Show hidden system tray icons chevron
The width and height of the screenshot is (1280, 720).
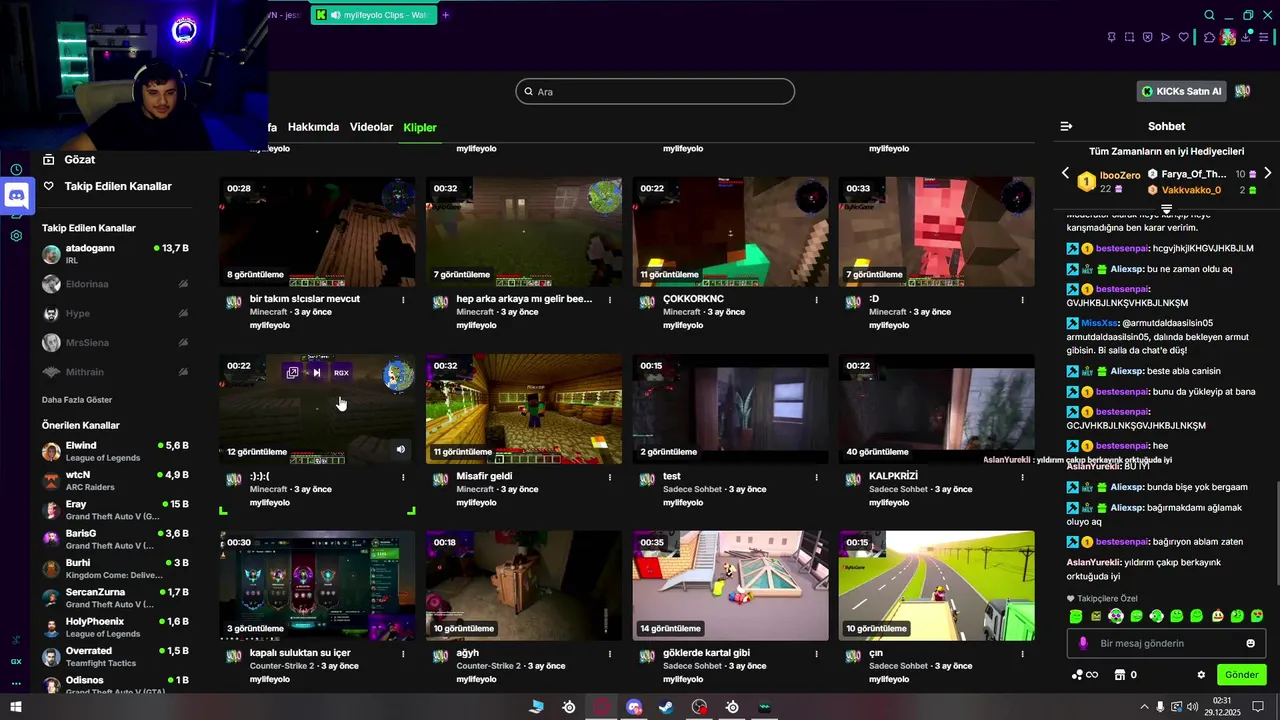(1145, 707)
